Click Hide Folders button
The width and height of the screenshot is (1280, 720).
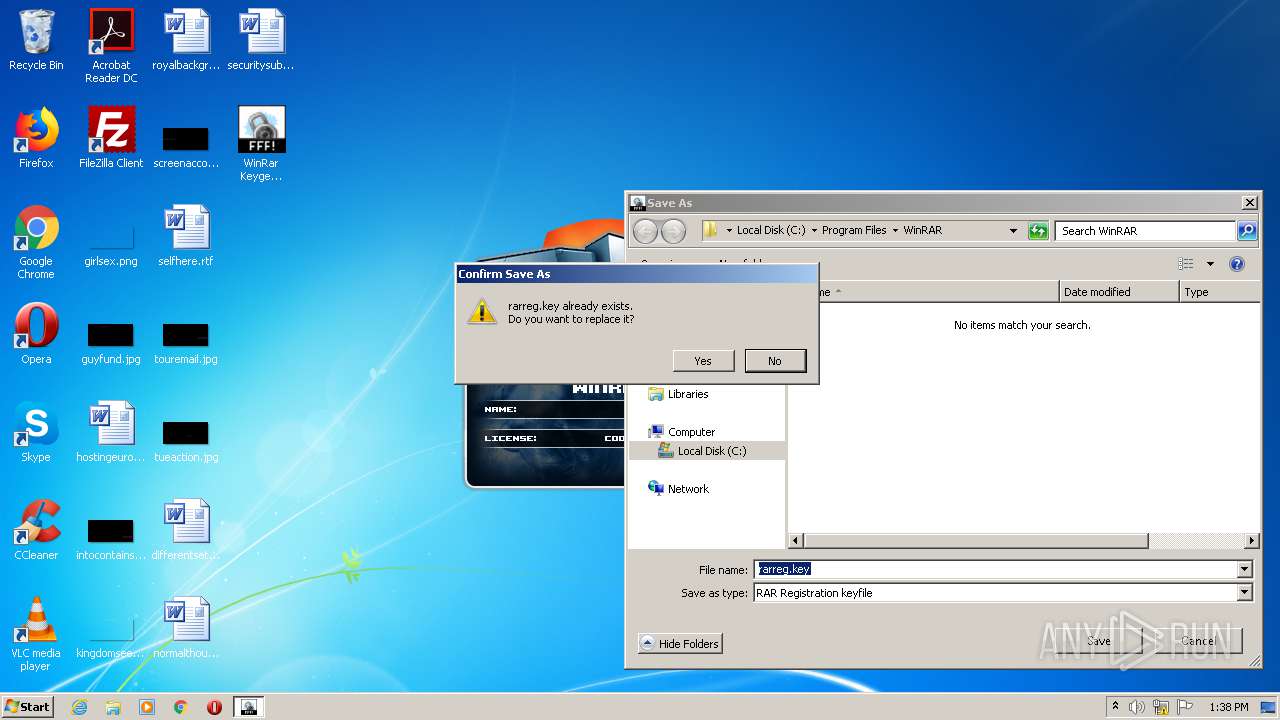click(x=680, y=644)
